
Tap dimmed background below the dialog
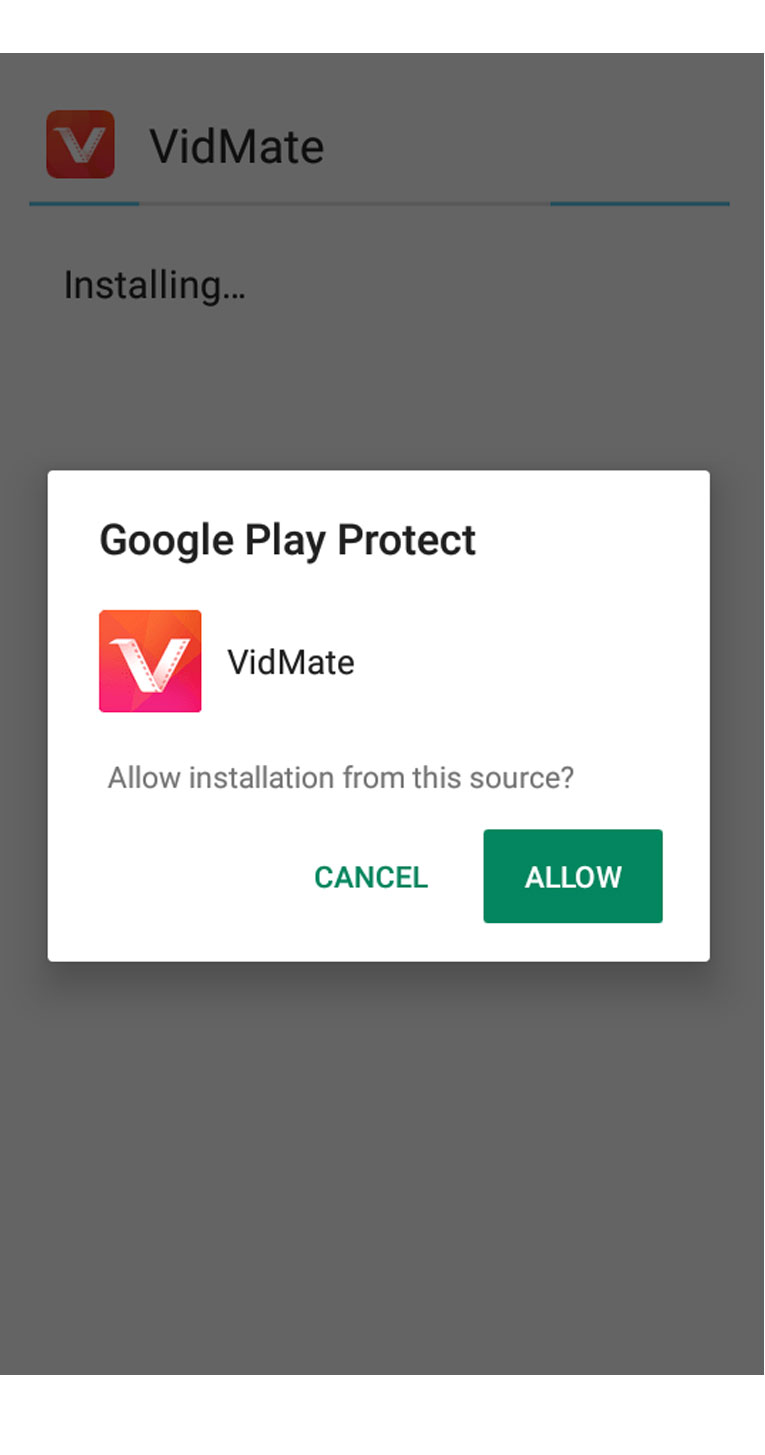pyautogui.click(x=382, y=1170)
